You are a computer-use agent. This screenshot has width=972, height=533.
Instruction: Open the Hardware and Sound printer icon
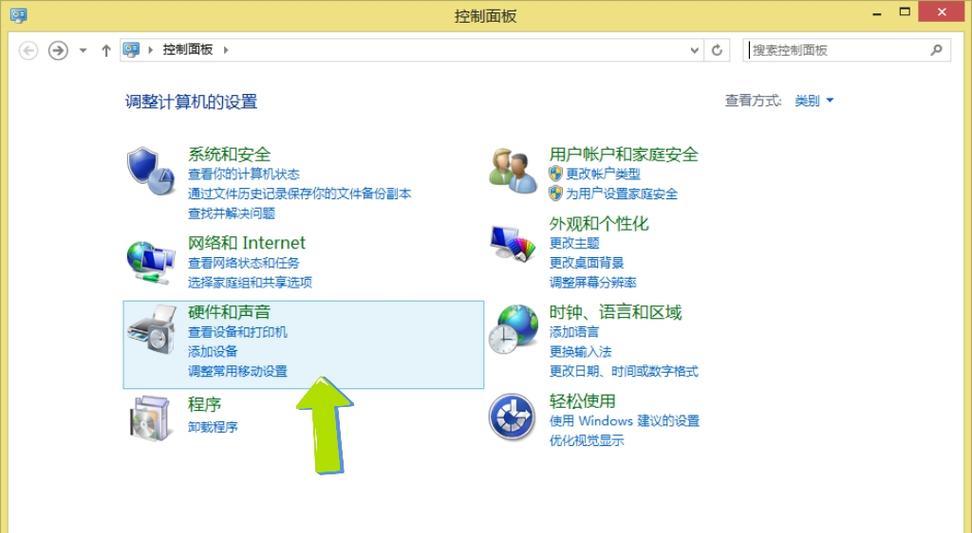tap(152, 329)
